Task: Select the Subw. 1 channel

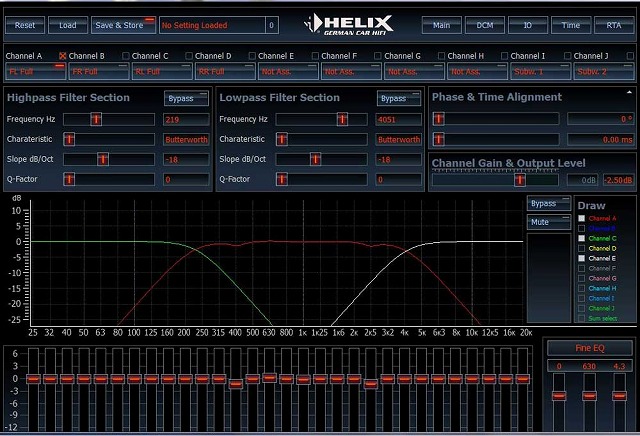Action: pos(540,71)
